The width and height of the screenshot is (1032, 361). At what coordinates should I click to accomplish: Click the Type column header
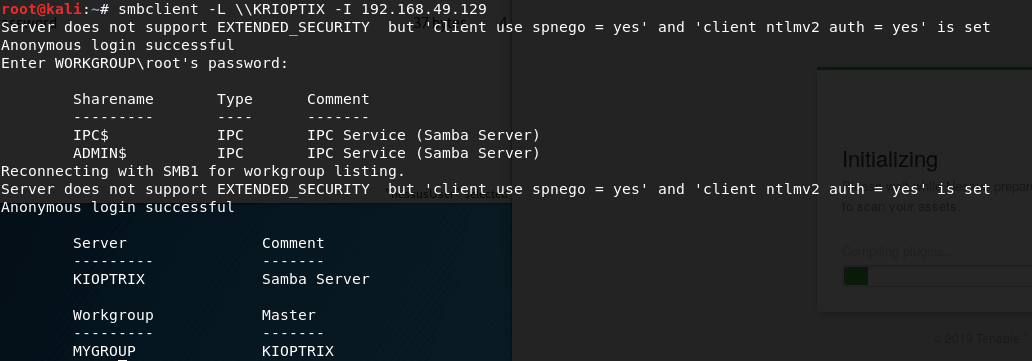(x=235, y=99)
